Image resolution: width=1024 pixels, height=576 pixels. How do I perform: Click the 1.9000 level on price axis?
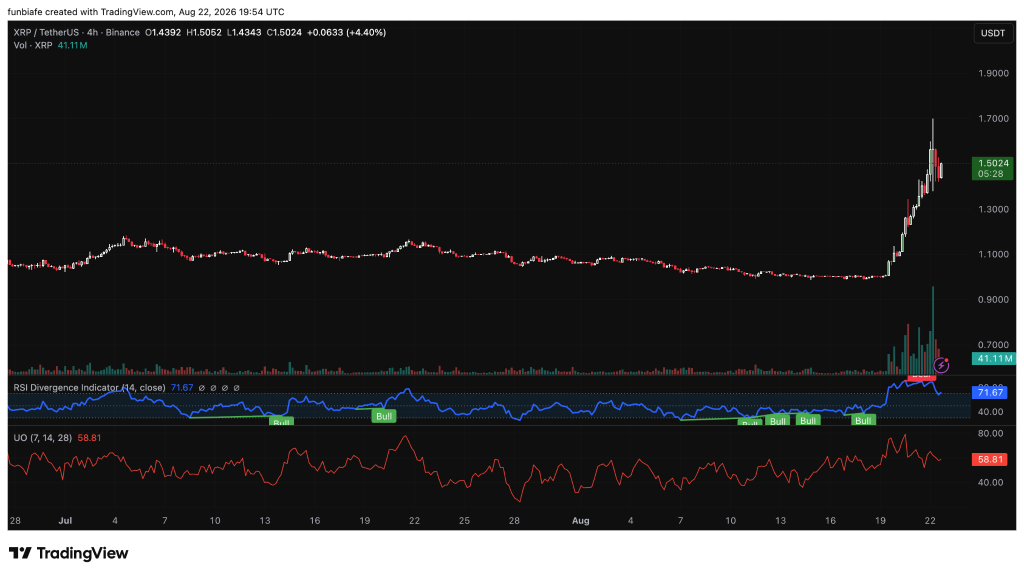993,73
